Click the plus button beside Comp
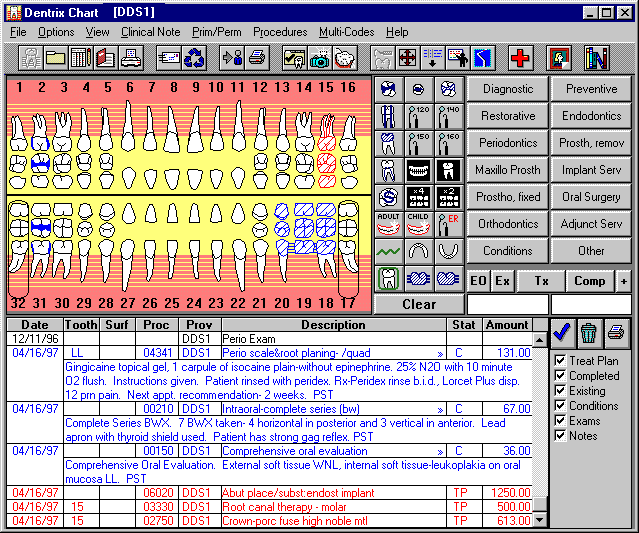 (x=624, y=281)
